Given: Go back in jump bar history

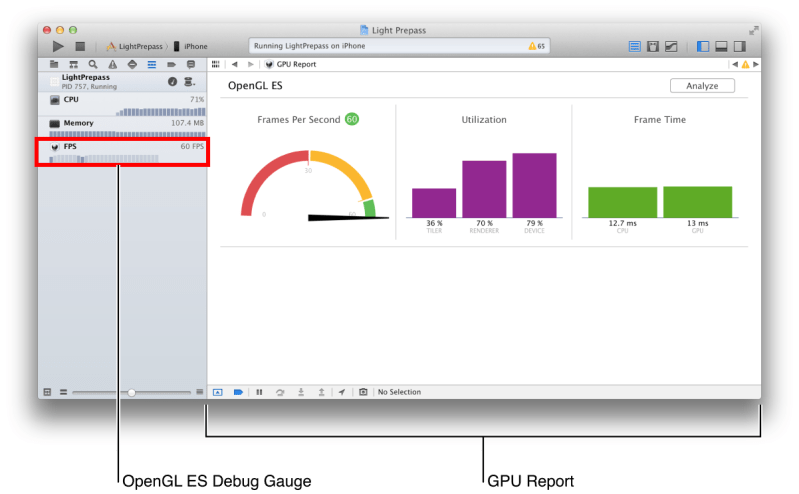Looking at the screenshot, I should (234, 64).
